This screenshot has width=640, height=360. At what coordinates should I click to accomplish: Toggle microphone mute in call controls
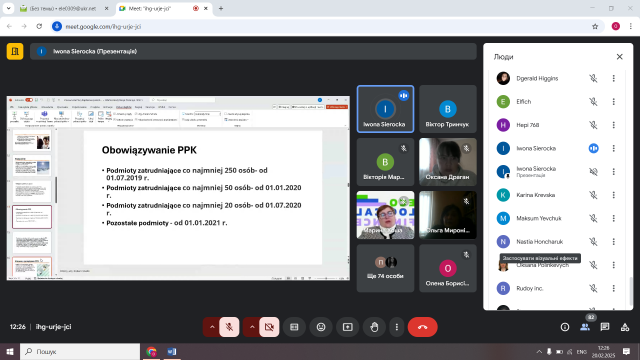point(229,327)
